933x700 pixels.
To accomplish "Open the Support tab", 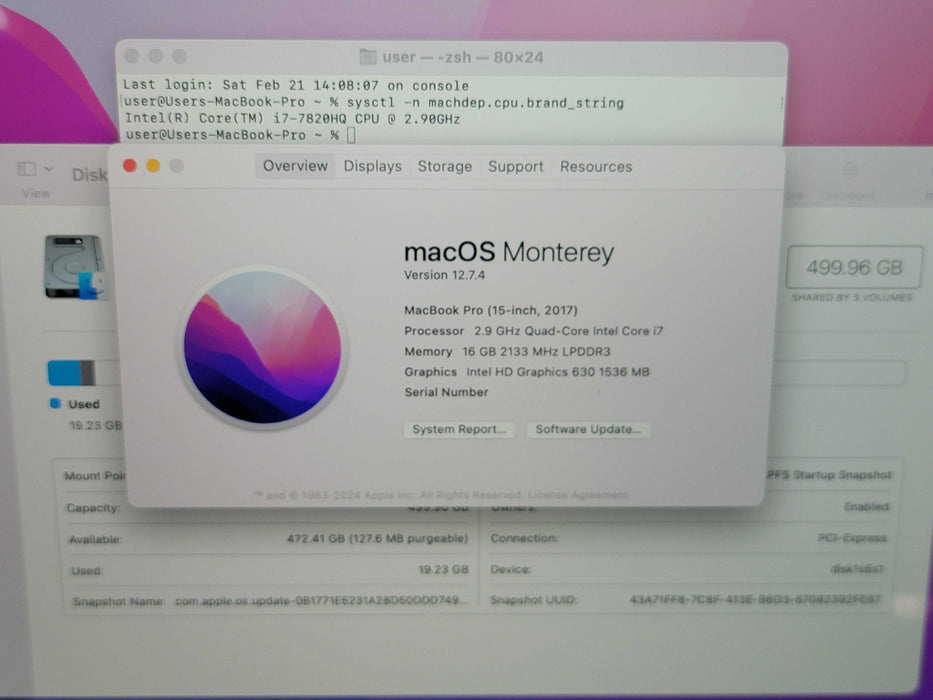I will [516, 167].
